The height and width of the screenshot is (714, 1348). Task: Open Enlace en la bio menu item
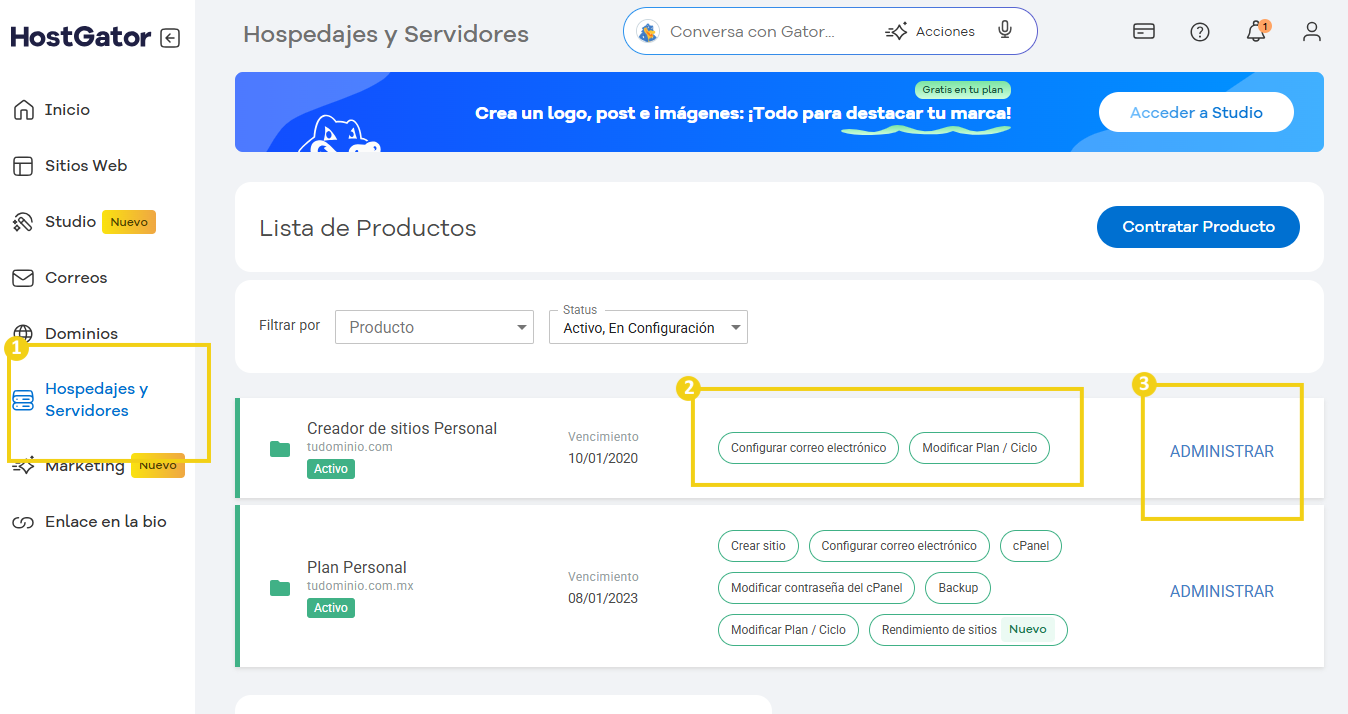[106, 522]
